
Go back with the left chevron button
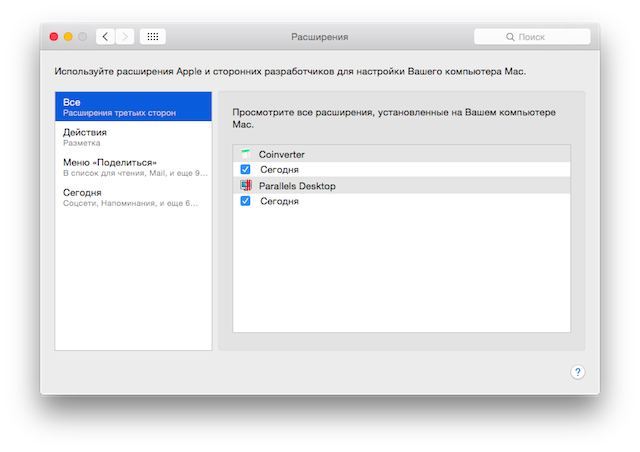(x=105, y=37)
